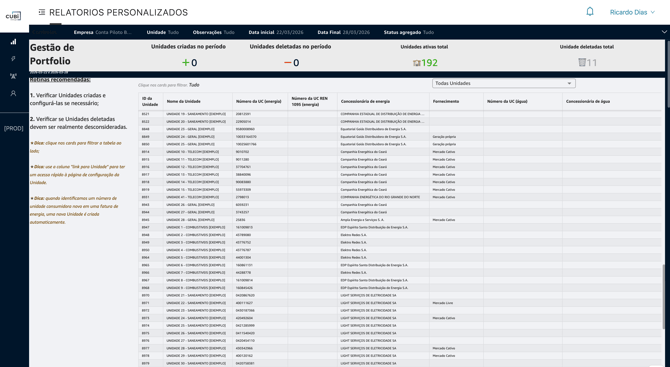Click the Unidade deletadas total card

(587, 56)
